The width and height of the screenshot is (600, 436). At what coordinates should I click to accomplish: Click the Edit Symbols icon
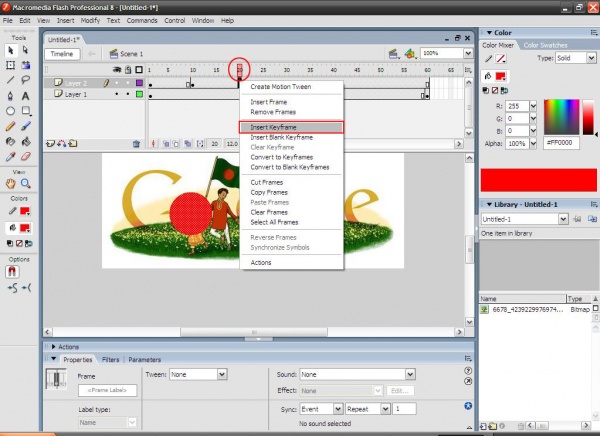(410, 54)
